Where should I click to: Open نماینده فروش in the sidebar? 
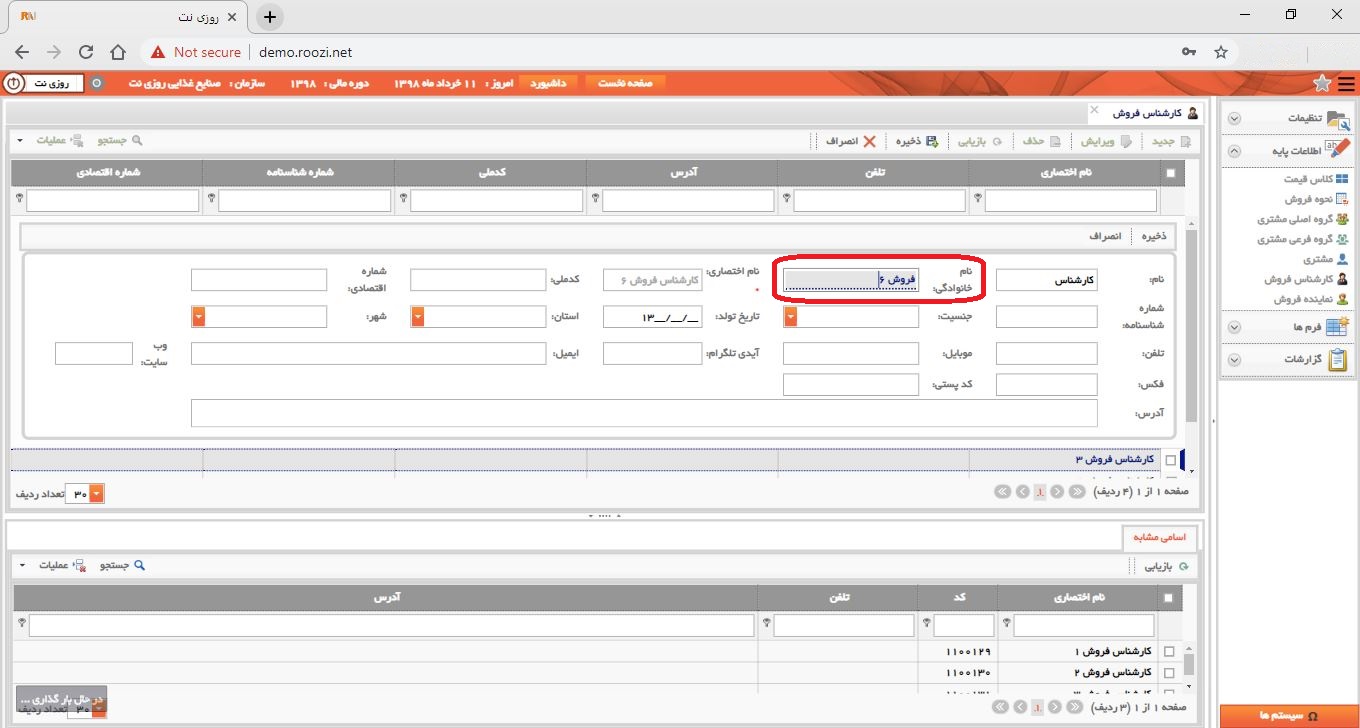1310,299
